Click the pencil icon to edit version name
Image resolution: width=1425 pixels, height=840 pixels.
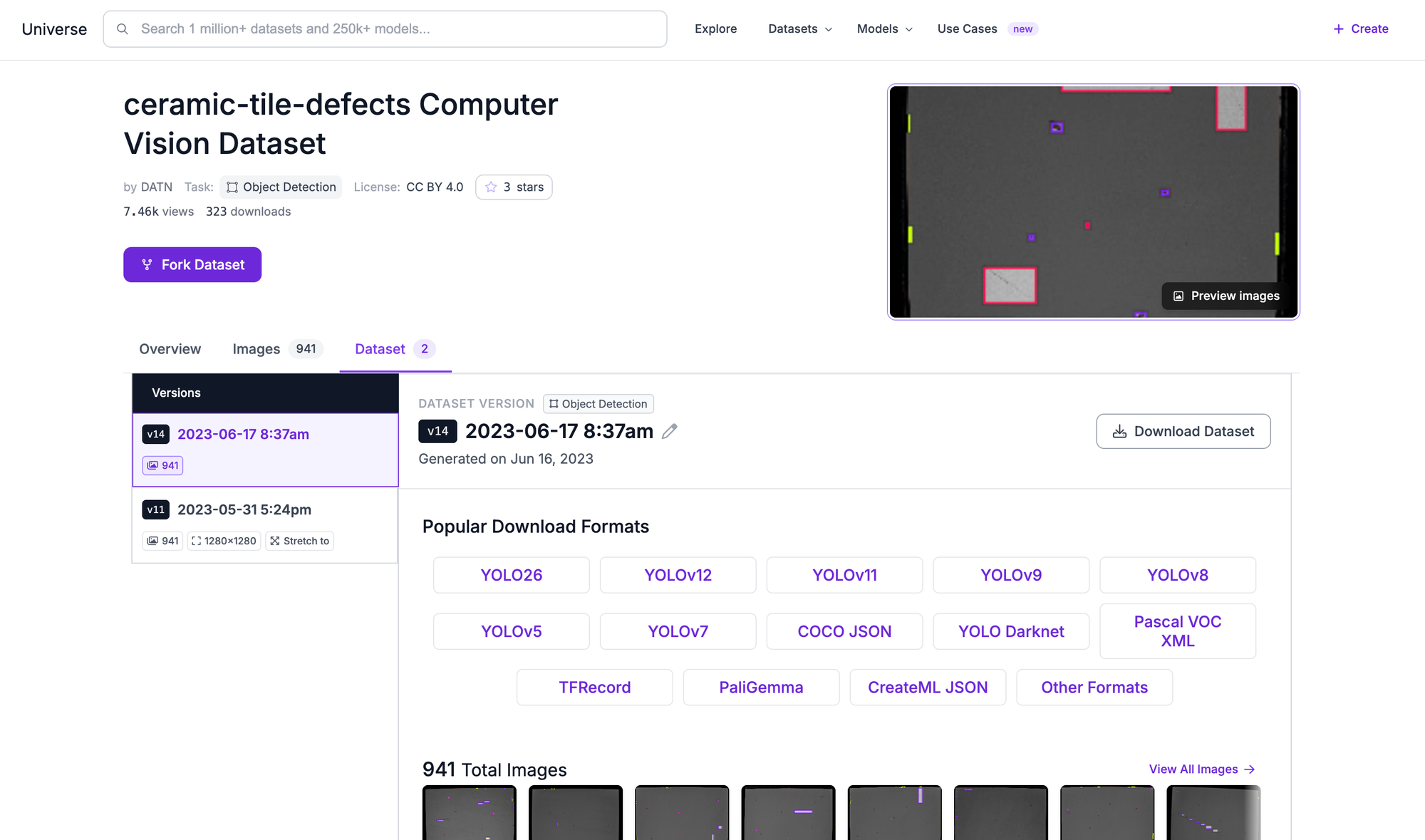tap(669, 431)
